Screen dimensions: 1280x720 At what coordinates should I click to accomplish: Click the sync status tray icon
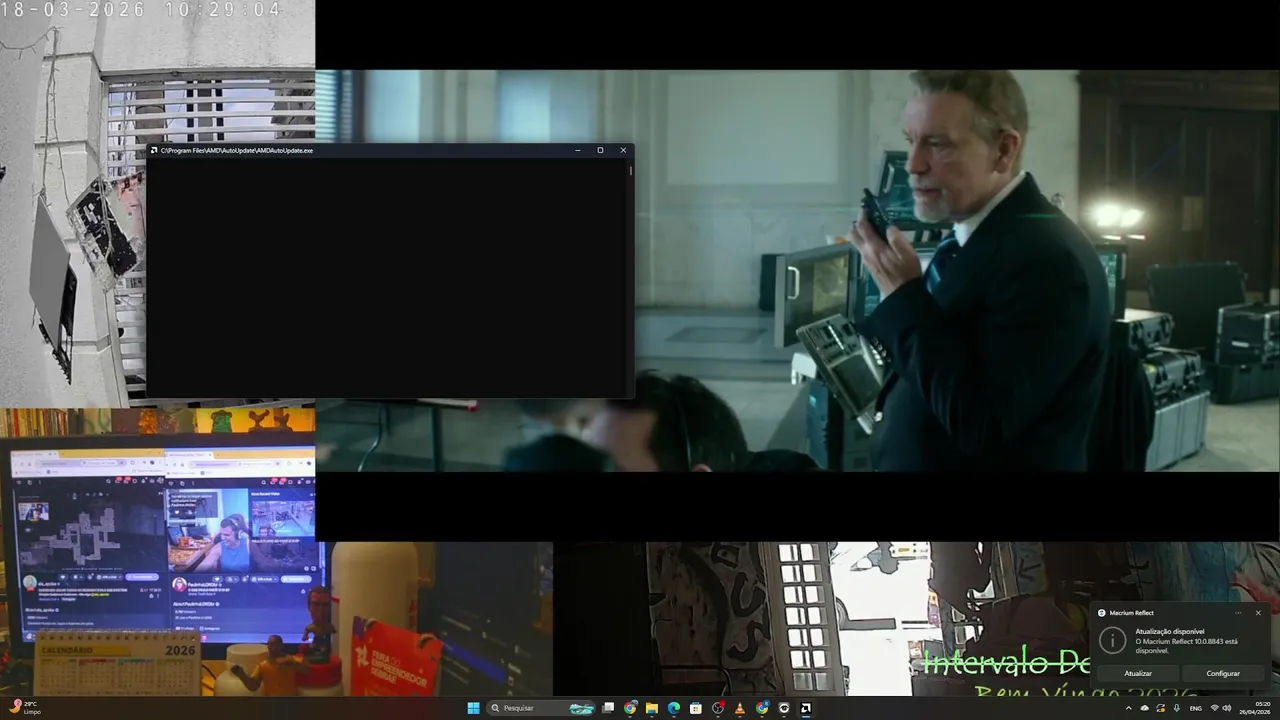click(x=1161, y=708)
